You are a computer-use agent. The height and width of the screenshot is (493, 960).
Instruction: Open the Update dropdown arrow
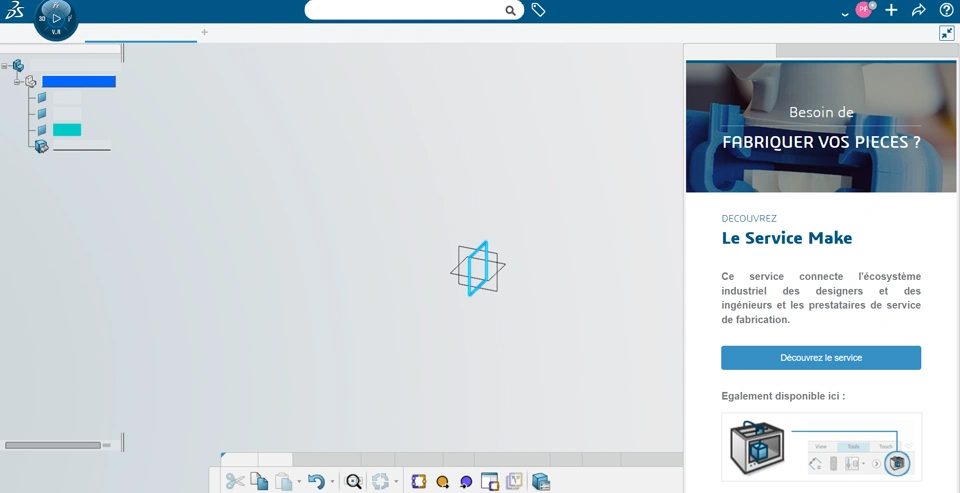tap(396, 481)
